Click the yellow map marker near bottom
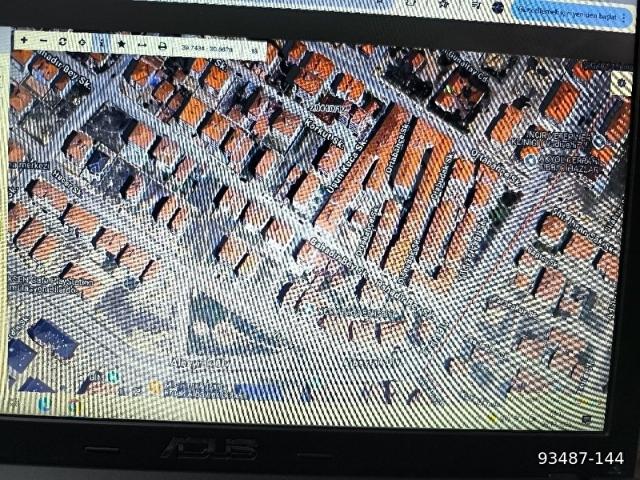The image size is (640, 480). [154, 387]
